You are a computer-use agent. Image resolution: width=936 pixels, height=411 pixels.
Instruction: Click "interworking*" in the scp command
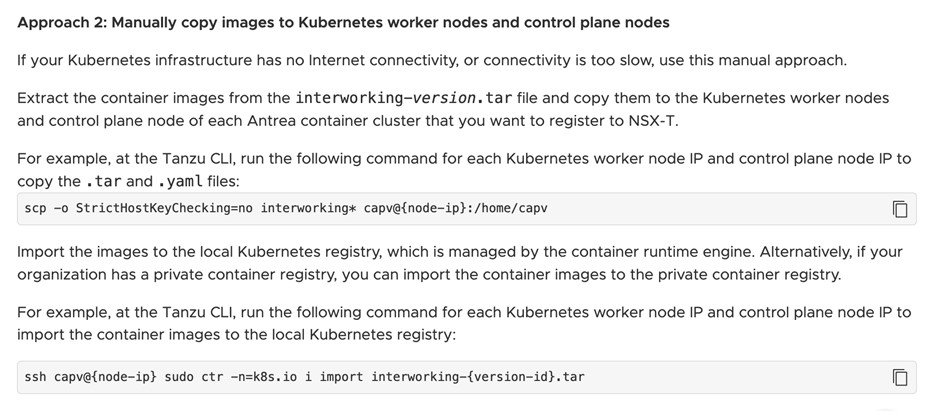pyautogui.click(x=326, y=209)
